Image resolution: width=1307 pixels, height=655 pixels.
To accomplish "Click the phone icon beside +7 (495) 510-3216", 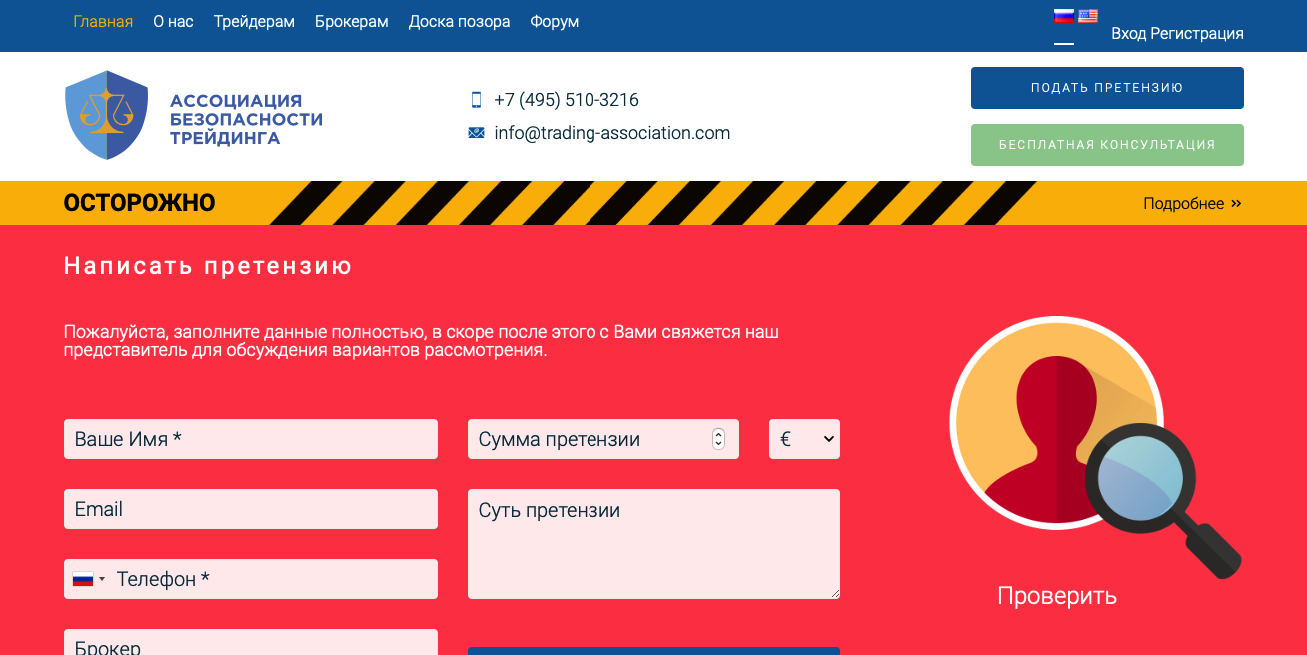I will 477,99.
